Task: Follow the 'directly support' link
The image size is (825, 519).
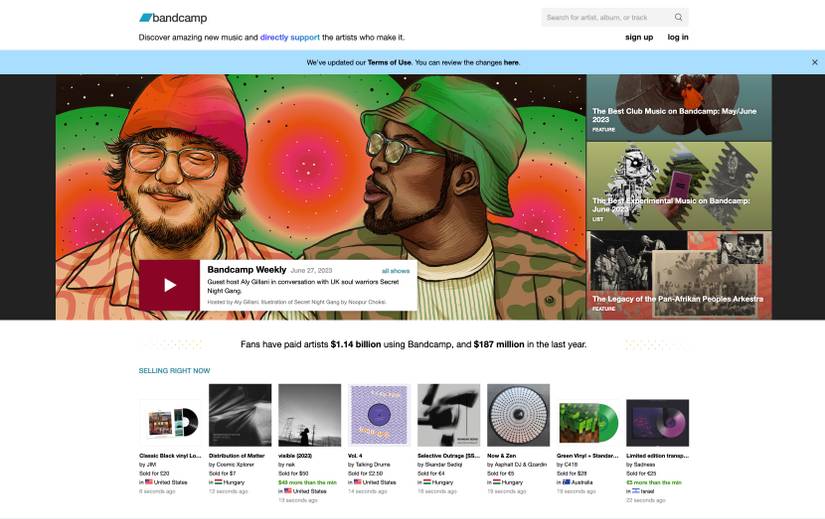Action: [290, 37]
